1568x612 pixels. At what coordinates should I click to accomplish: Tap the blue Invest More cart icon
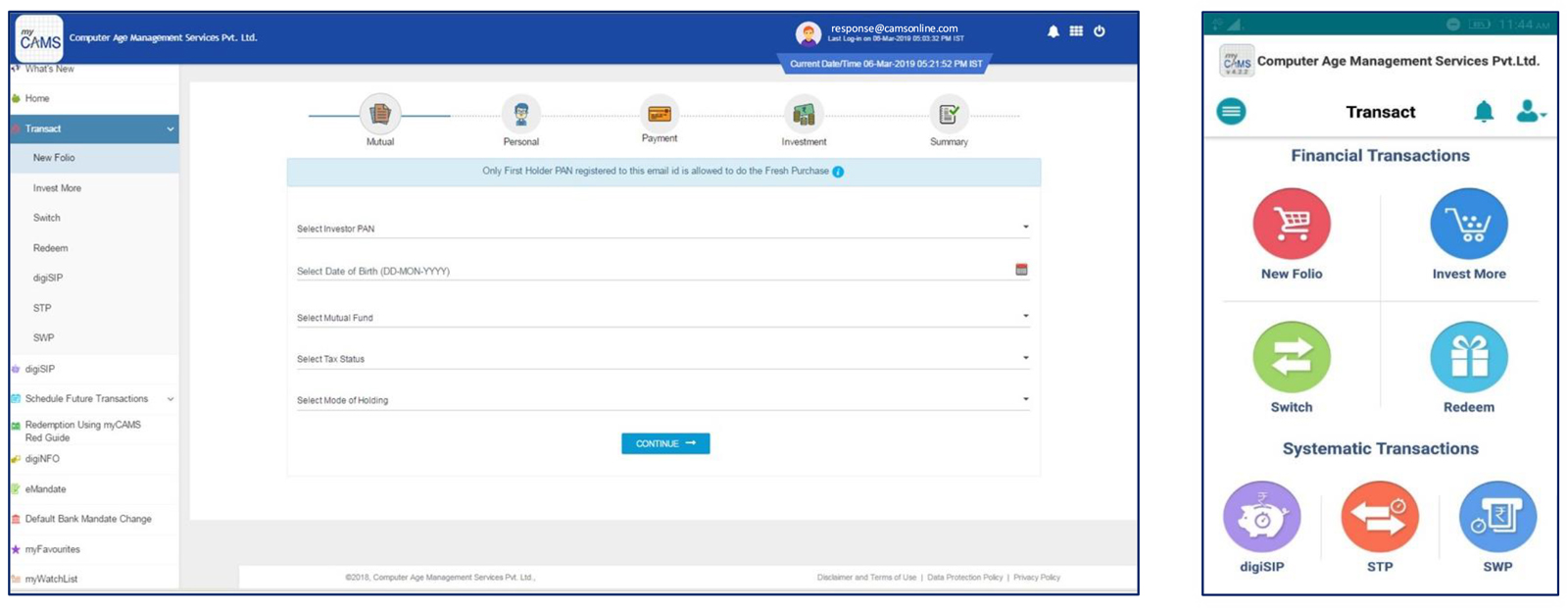click(1468, 225)
